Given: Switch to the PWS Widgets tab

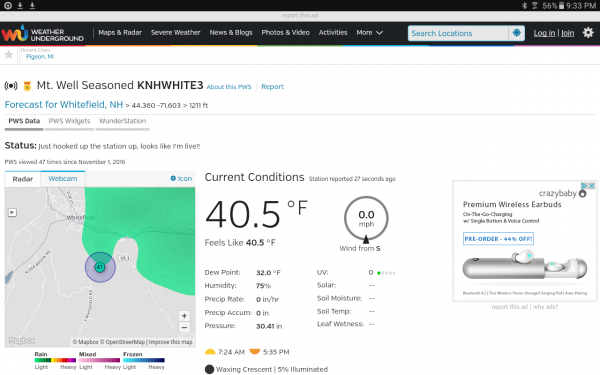Looking at the screenshot, I should (x=69, y=121).
